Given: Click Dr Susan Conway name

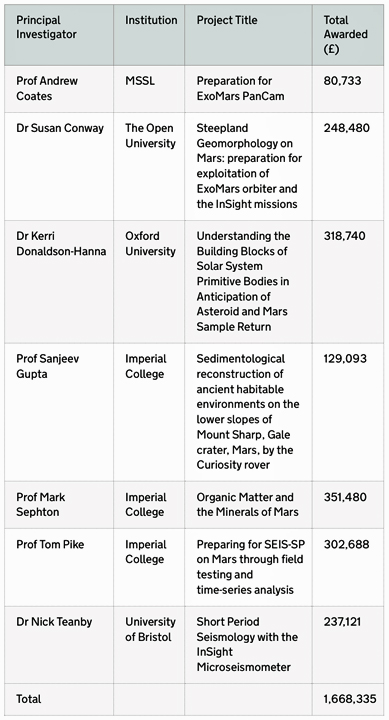Looking at the screenshot, I should [x=60, y=128].
